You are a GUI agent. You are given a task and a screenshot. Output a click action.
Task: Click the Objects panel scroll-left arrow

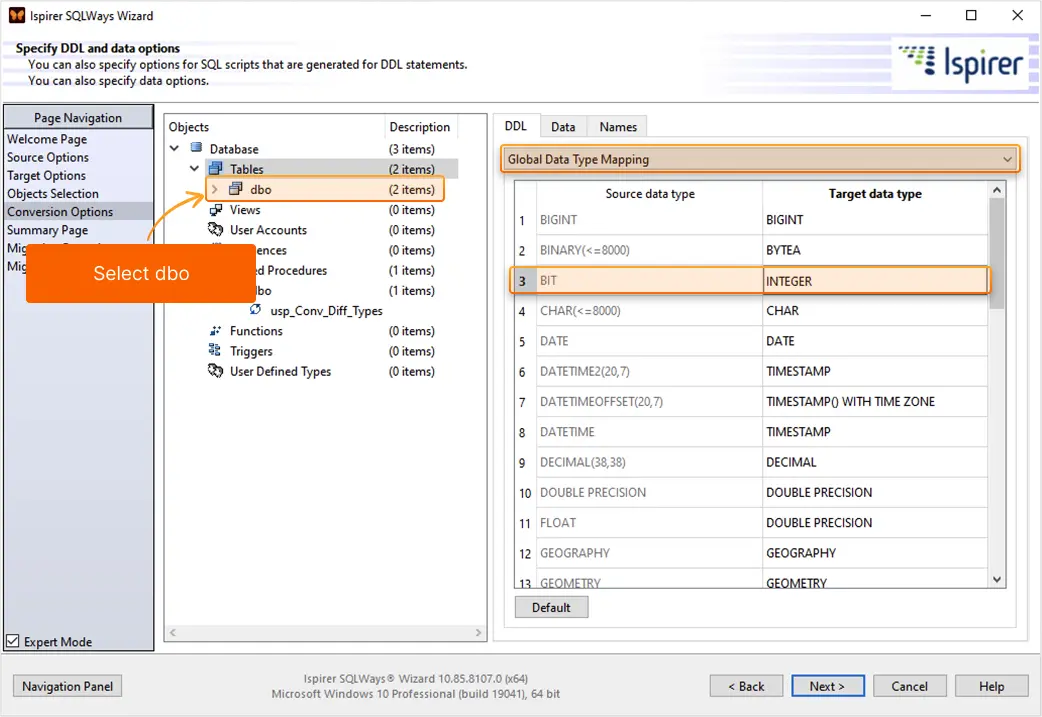pyautogui.click(x=173, y=633)
